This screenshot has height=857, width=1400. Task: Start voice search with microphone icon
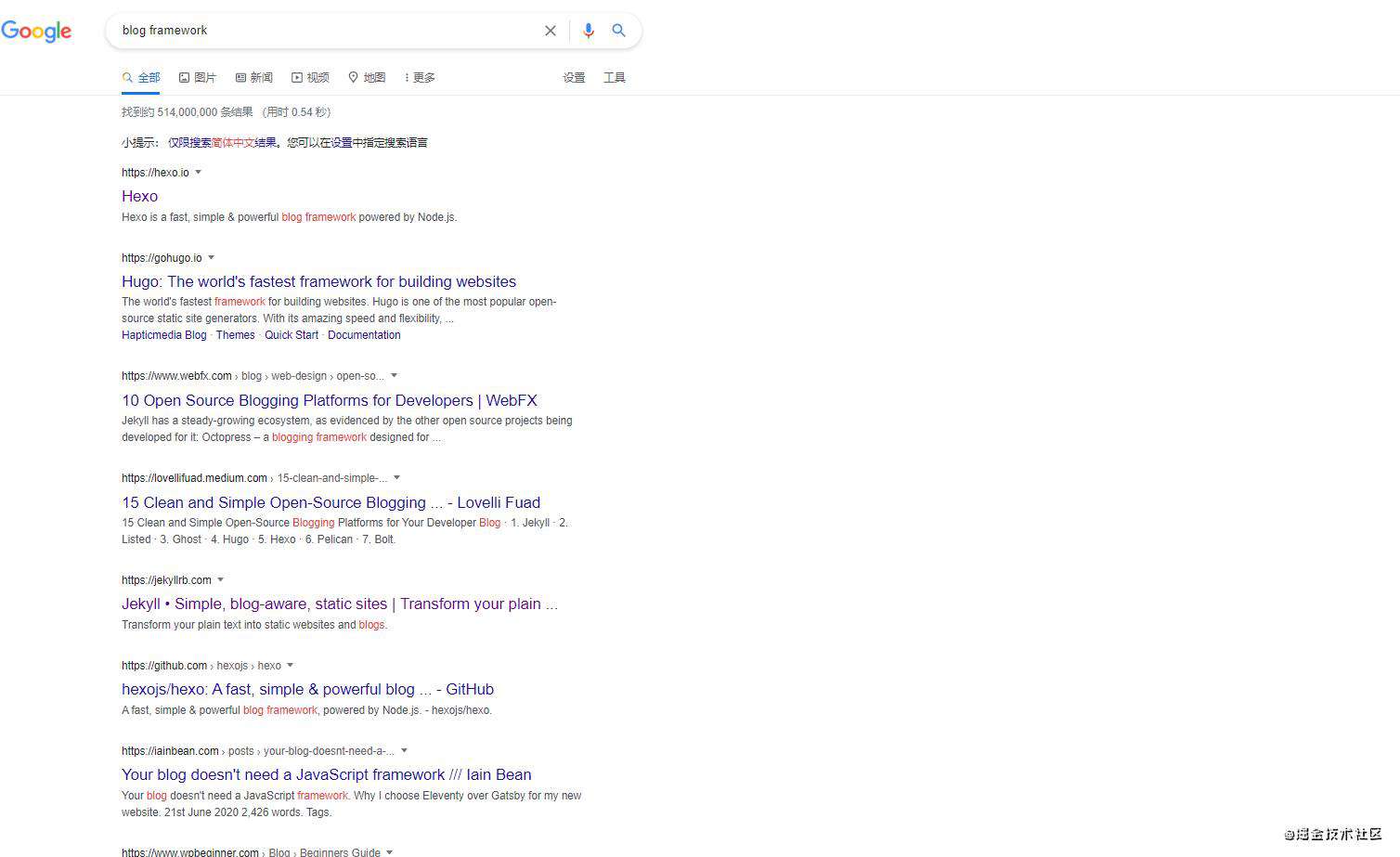(x=588, y=31)
